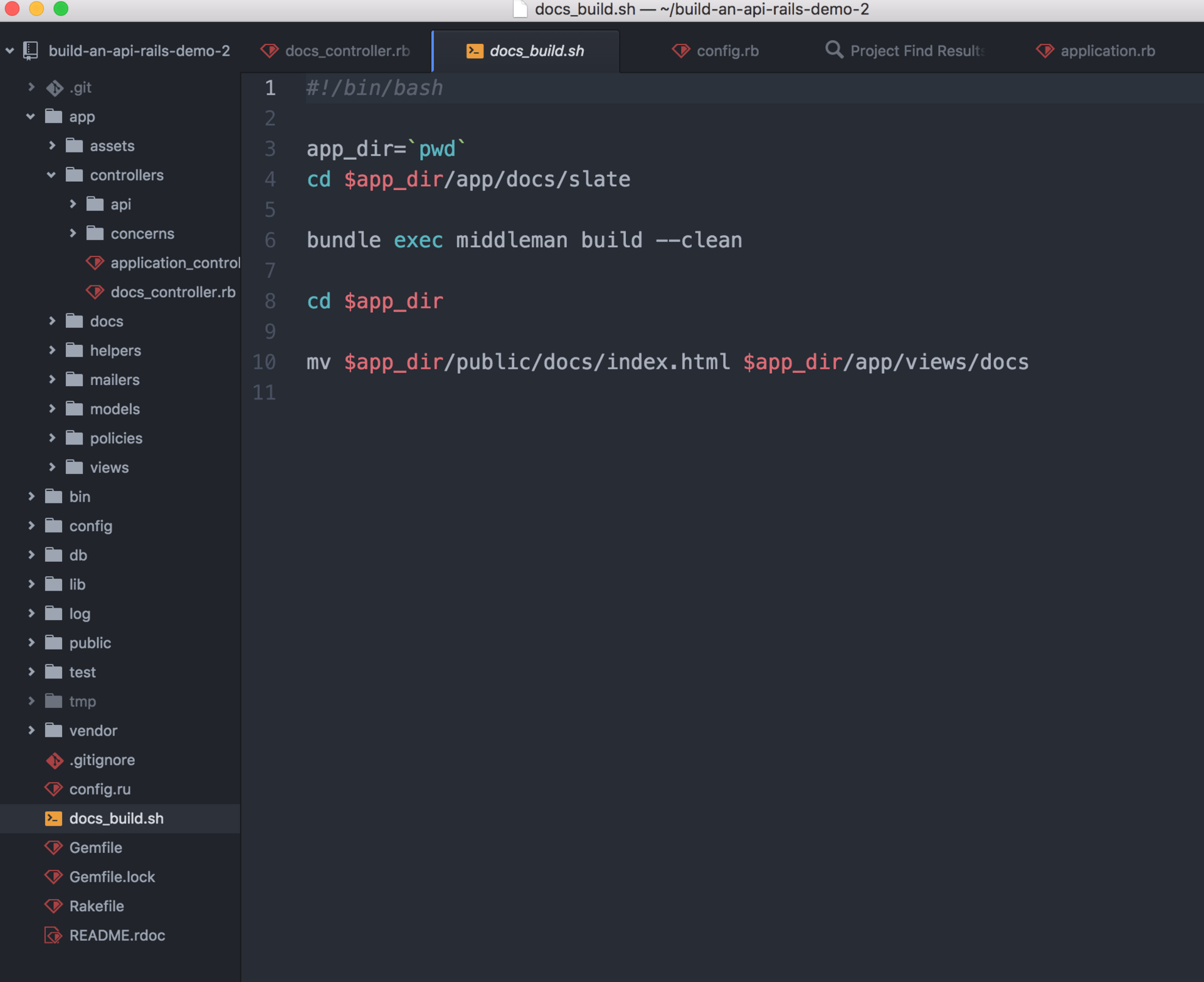Click ruby icon on the config.rb tab
Viewport: 1204px width, 982px height.
[x=680, y=51]
